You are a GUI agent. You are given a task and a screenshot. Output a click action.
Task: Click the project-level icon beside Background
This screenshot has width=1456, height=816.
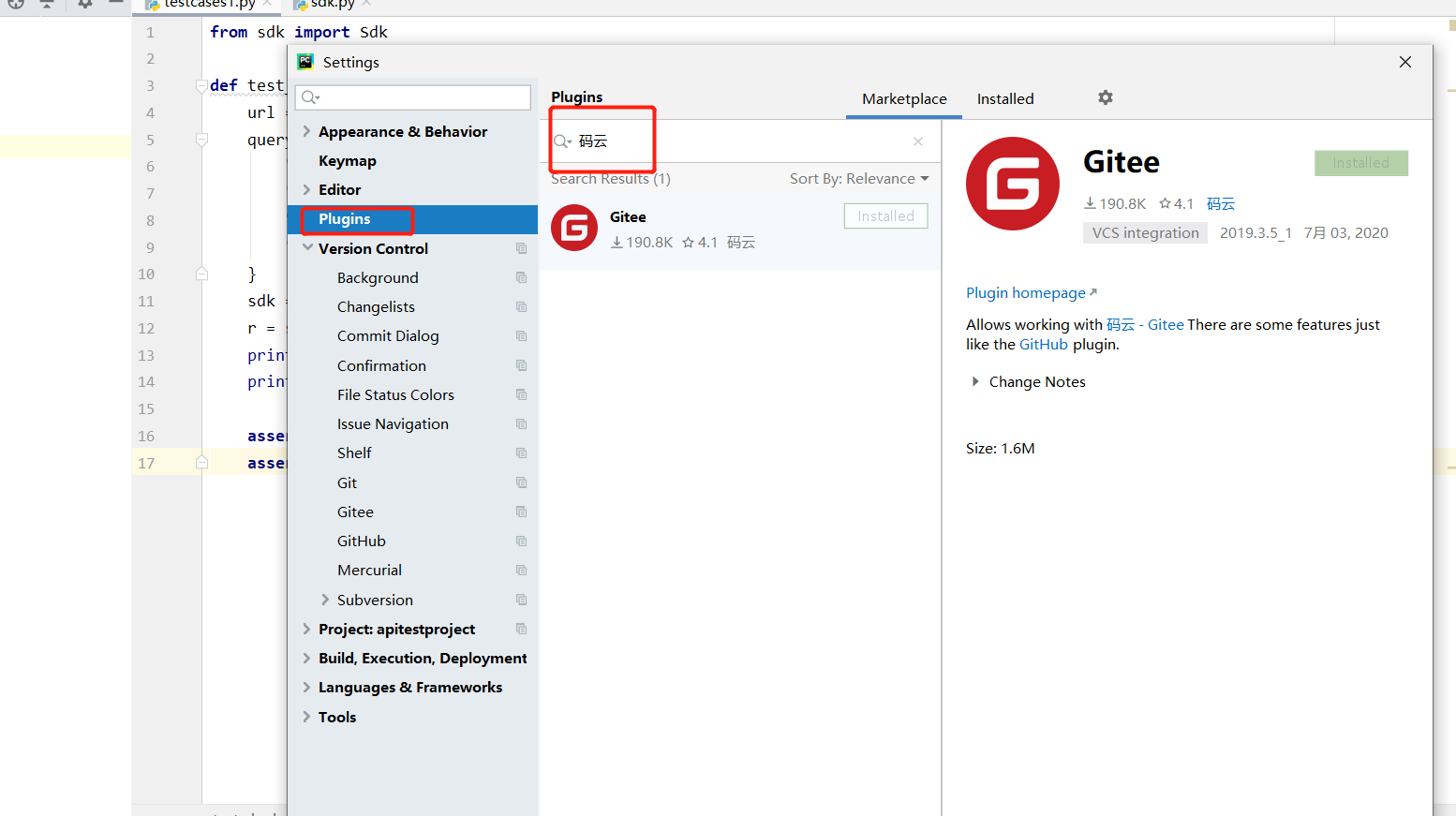coord(522,277)
